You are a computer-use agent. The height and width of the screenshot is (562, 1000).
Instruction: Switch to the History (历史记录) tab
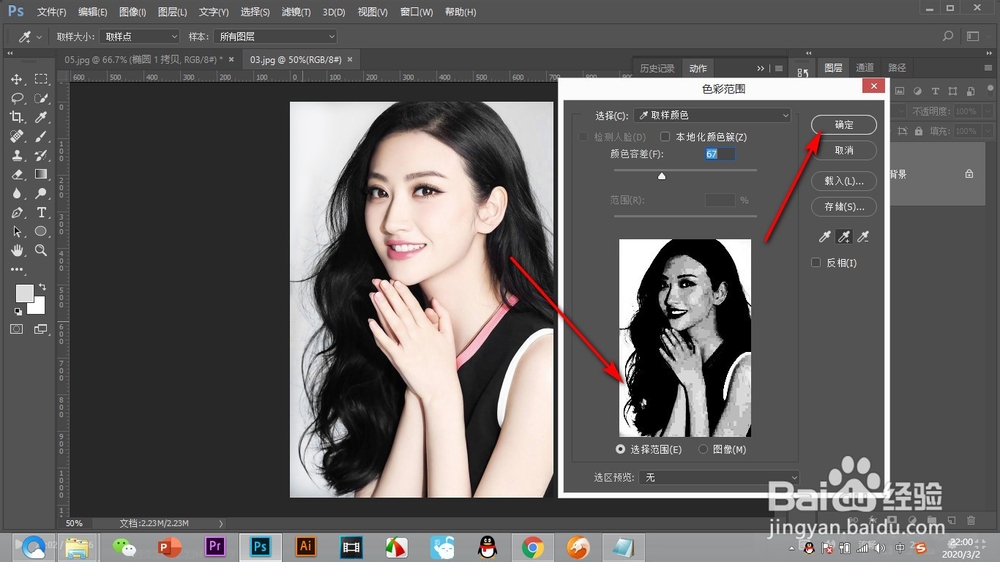click(657, 68)
